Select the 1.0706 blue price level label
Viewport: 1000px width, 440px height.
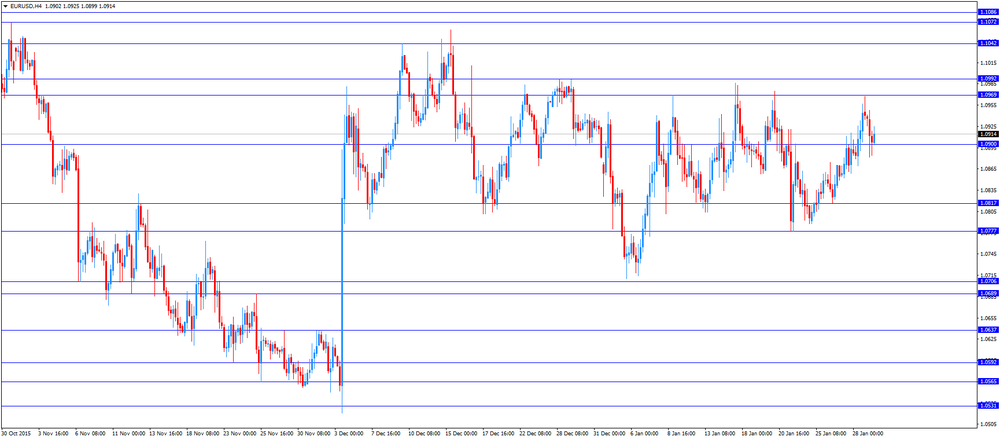point(987,281)
